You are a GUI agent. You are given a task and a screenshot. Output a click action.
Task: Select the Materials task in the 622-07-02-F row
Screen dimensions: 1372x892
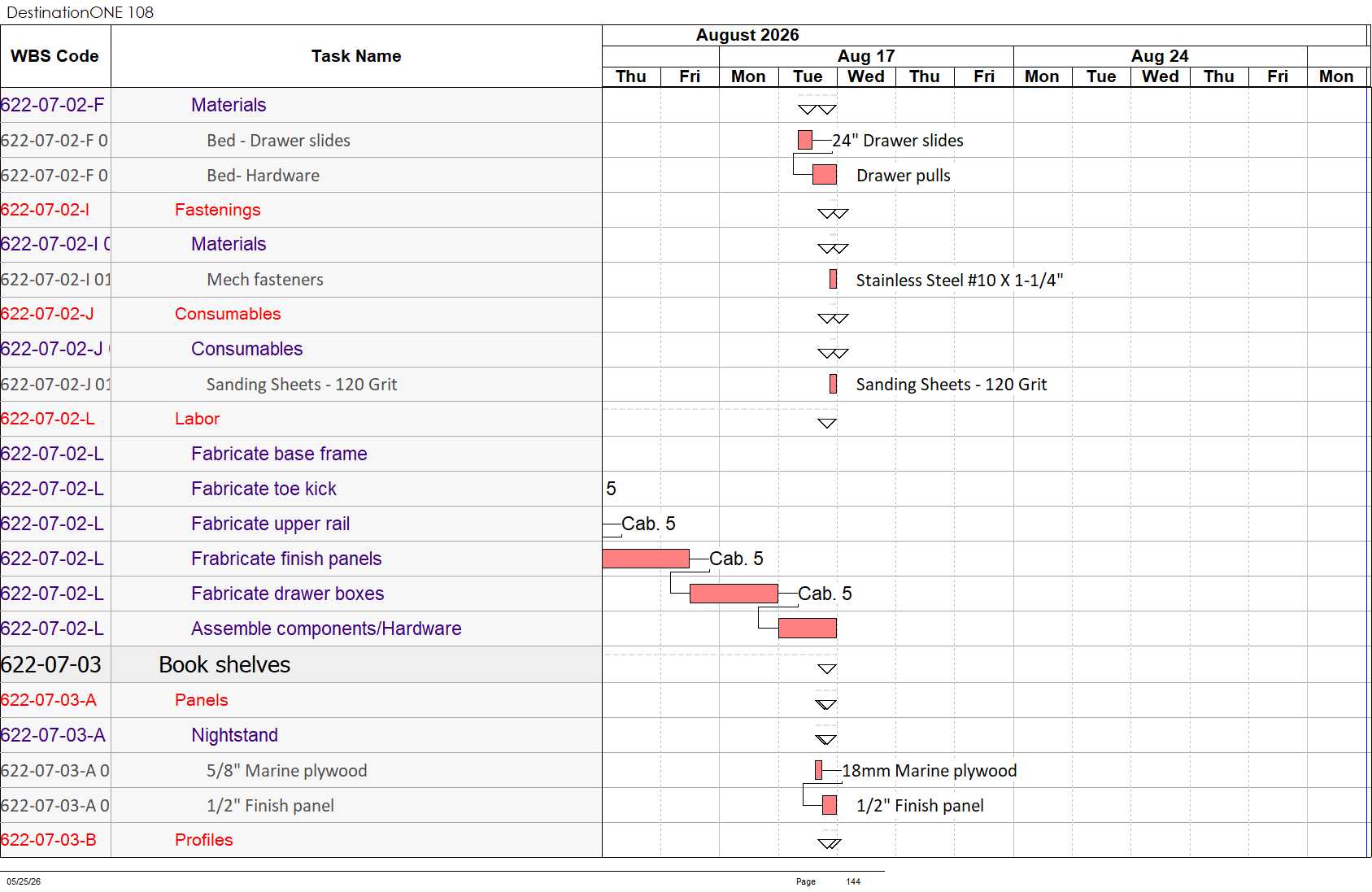pos(229,105)
